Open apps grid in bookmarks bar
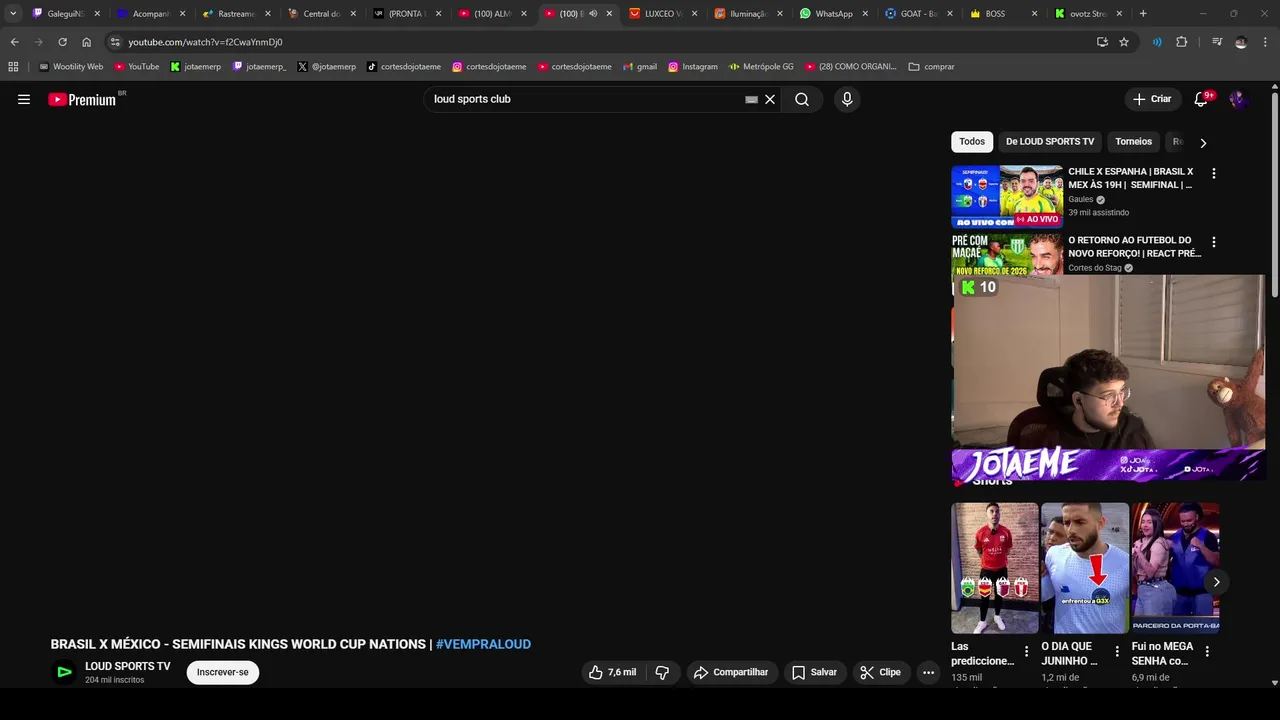This screenshot has width=1280, height=720. (x=13, y=67)
